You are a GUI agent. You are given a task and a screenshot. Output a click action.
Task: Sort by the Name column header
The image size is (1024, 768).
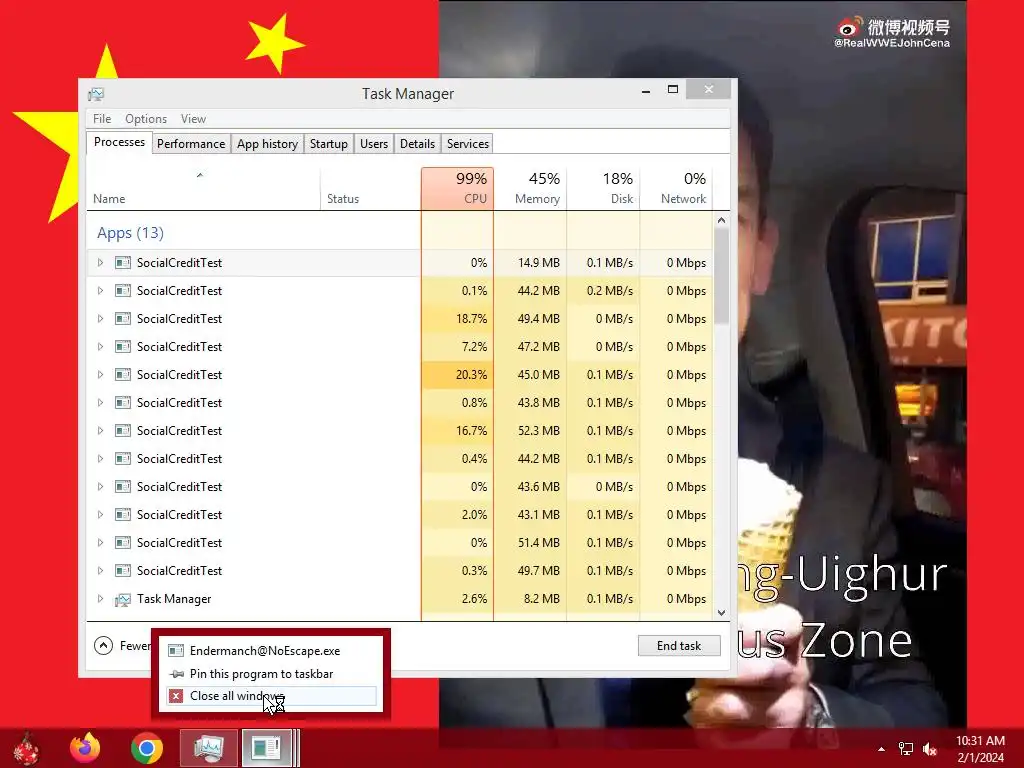click(x=203, y=189)
